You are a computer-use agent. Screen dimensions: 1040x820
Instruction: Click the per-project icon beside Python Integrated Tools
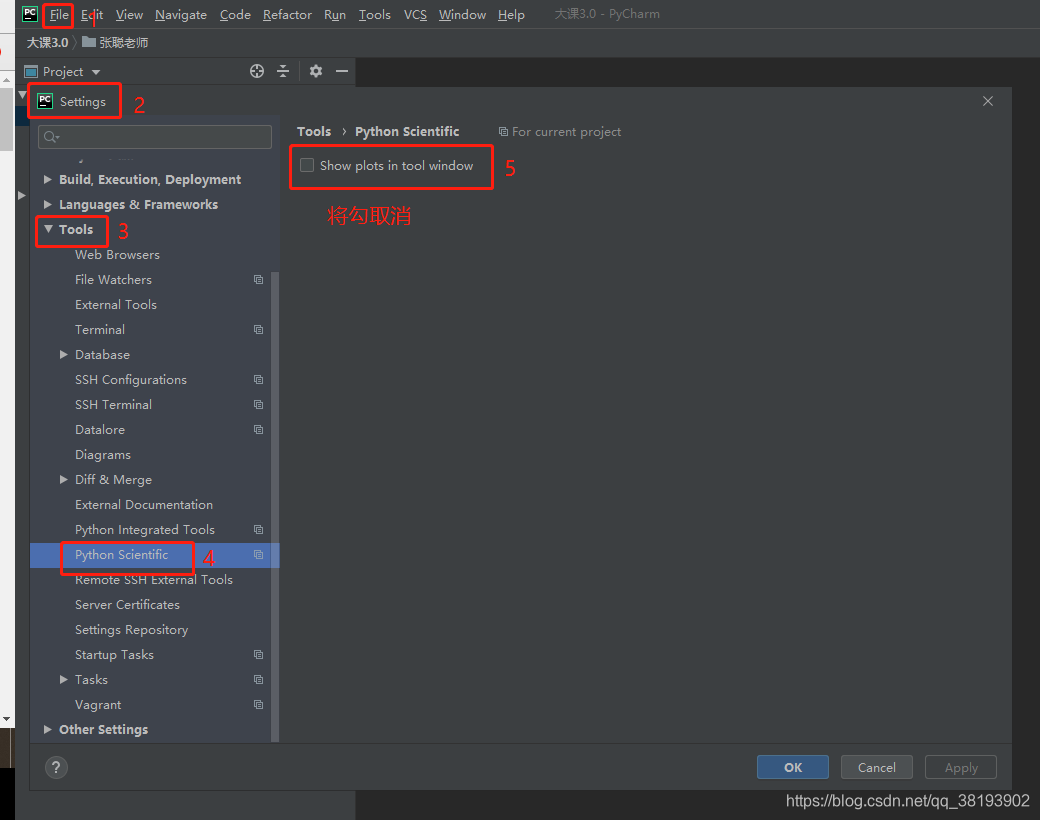pyautogui.click(x=259, y=529)
